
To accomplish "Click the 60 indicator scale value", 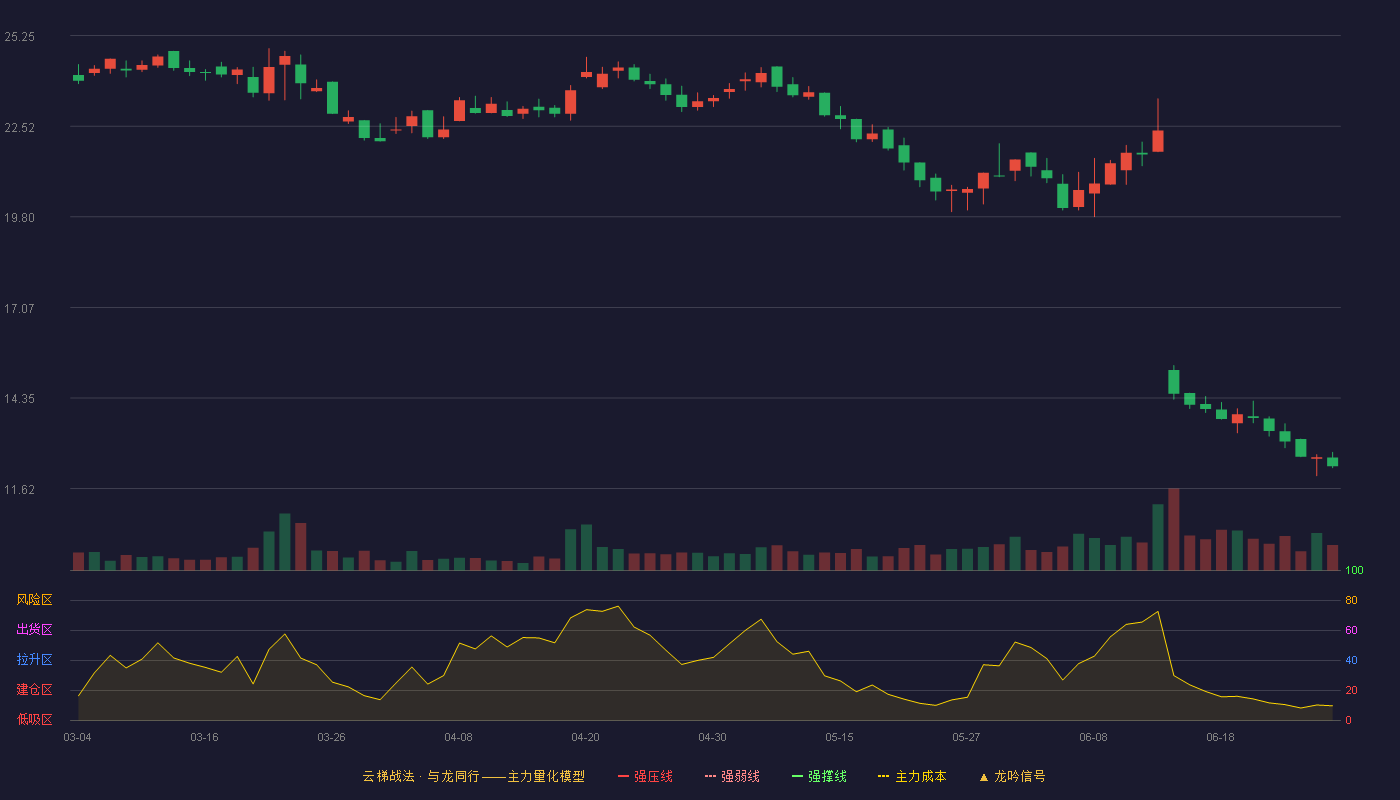I will [1351, 630].
